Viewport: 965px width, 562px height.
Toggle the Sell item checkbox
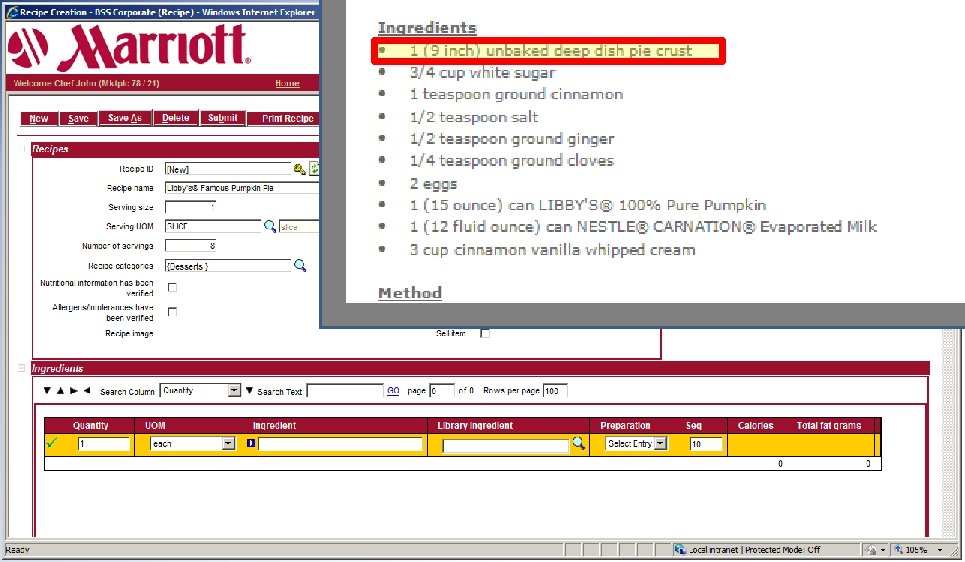(x=485, y=334)
